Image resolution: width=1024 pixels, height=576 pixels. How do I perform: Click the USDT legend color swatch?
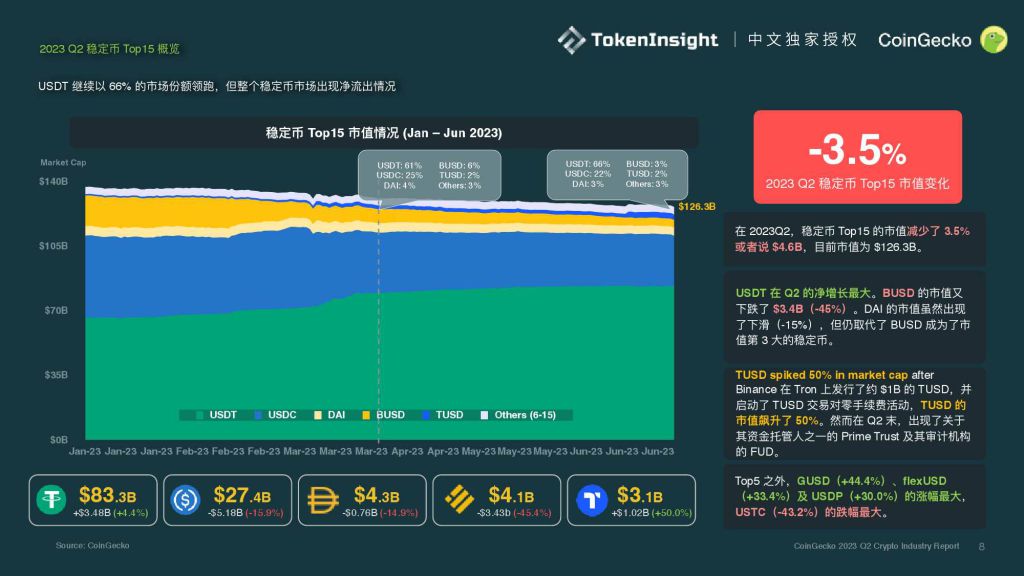[x=199, y=415]
